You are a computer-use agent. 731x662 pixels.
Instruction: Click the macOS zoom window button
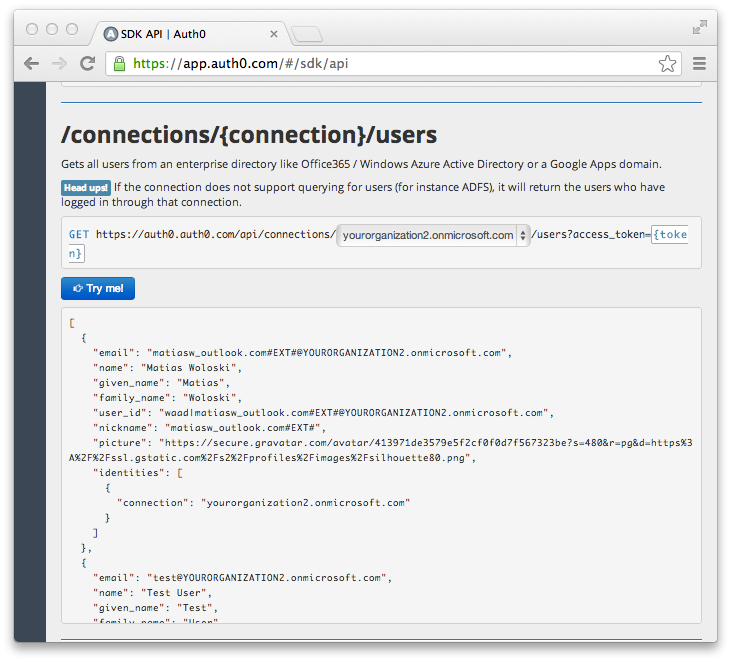(72, 29)
